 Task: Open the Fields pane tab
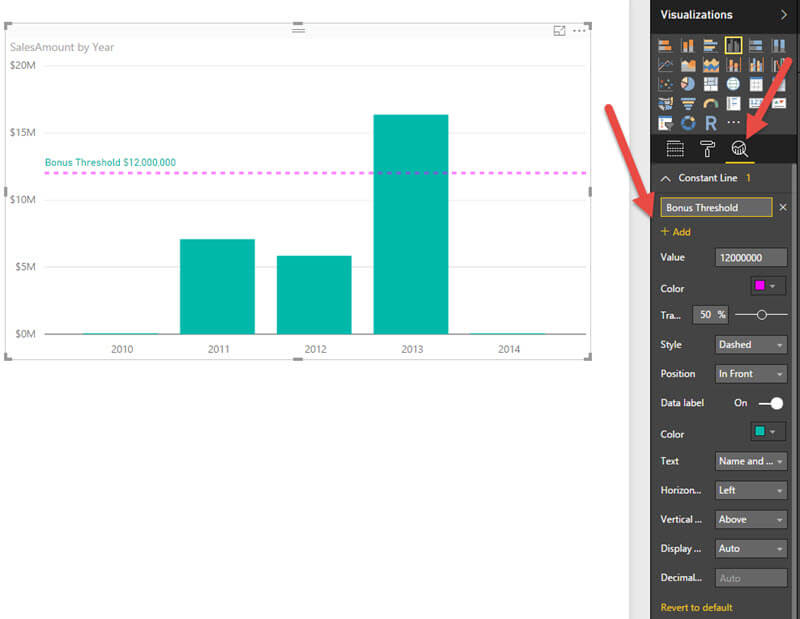[675, 149]
